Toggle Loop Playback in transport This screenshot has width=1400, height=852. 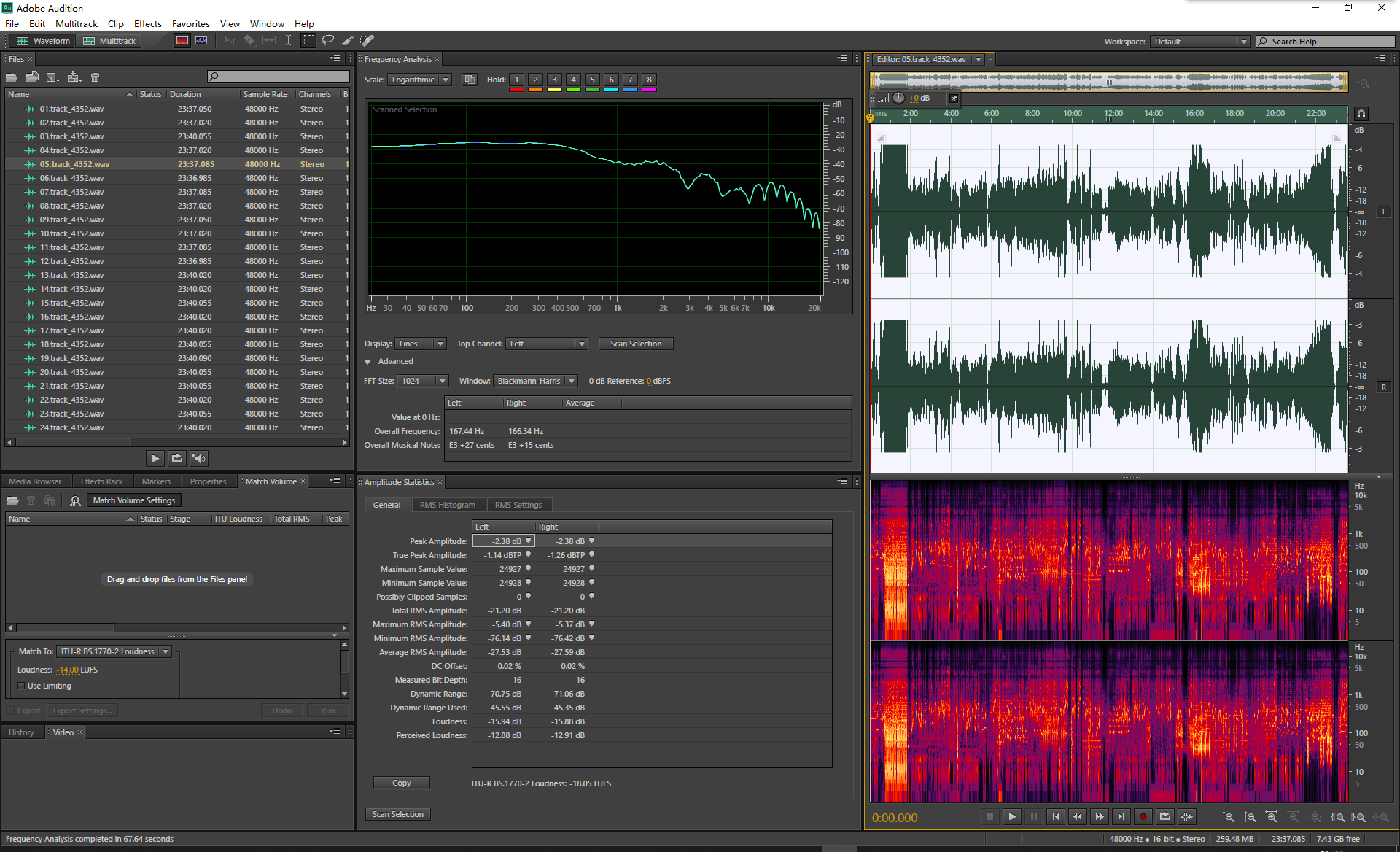(1165, 817)
